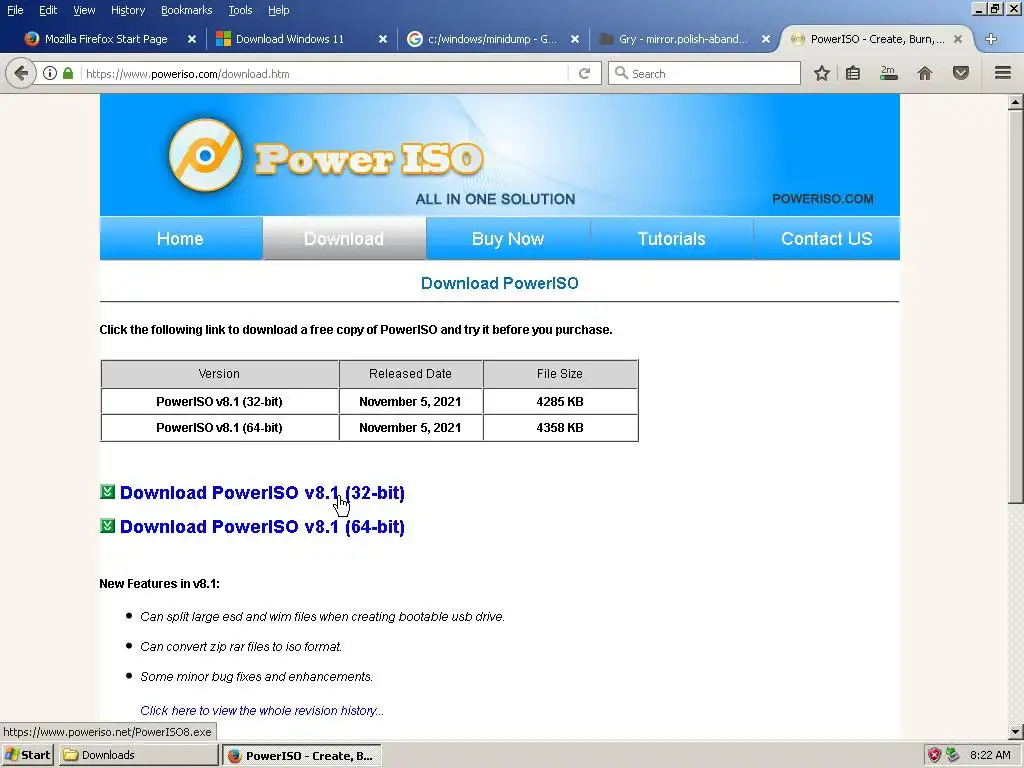Open the downloads progress icon

pos(888,73)
